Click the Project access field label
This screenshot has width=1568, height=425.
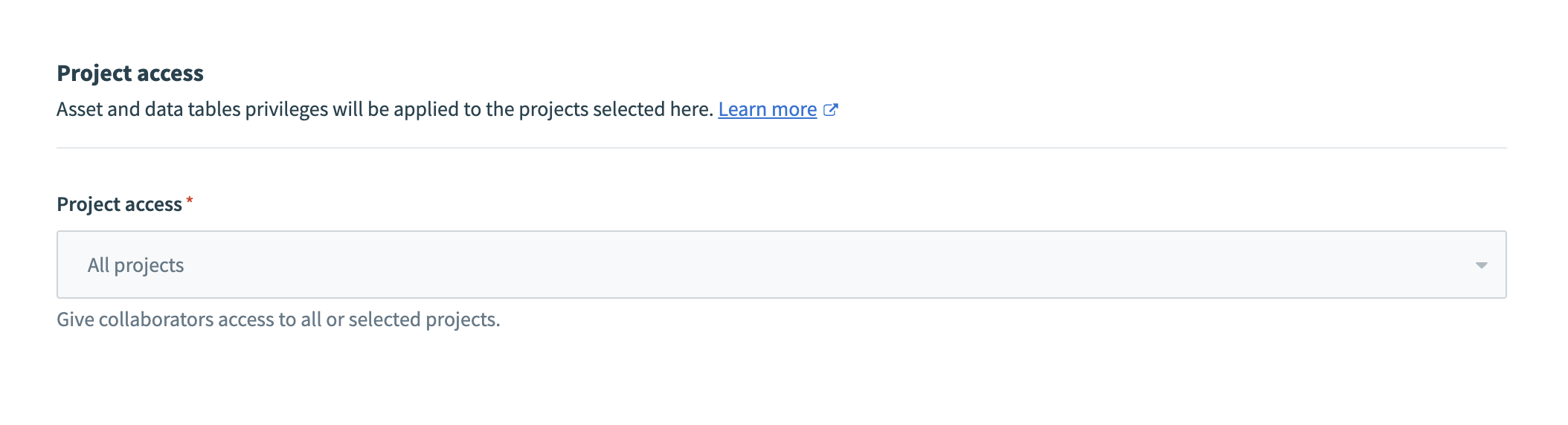tap(119, 204)
